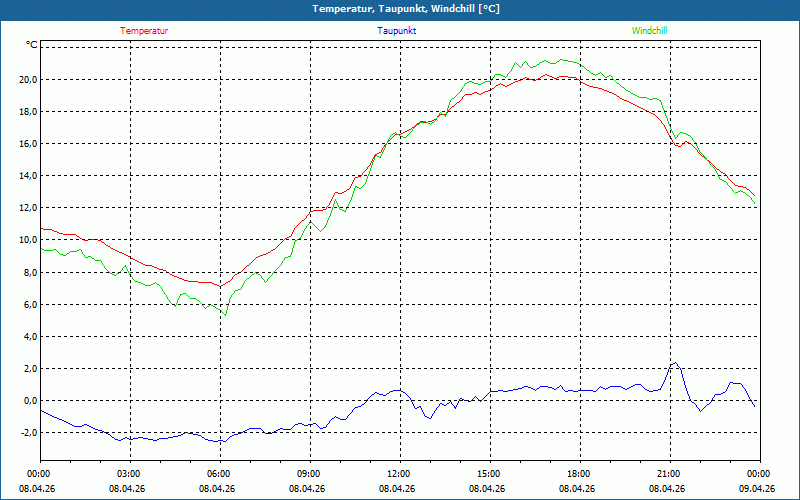Click the 08.04.26 date below 21:00

pyautogui.click(x=667, y=489)
